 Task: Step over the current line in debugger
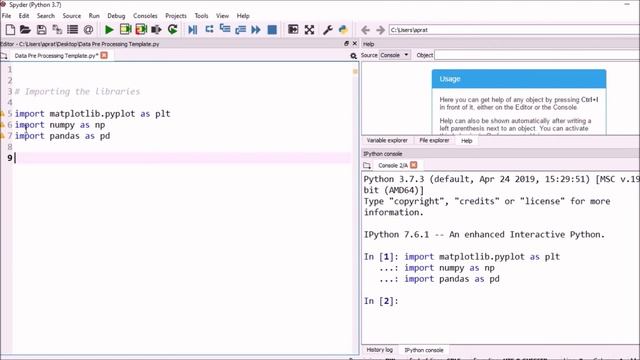click(x=209, y=29)
